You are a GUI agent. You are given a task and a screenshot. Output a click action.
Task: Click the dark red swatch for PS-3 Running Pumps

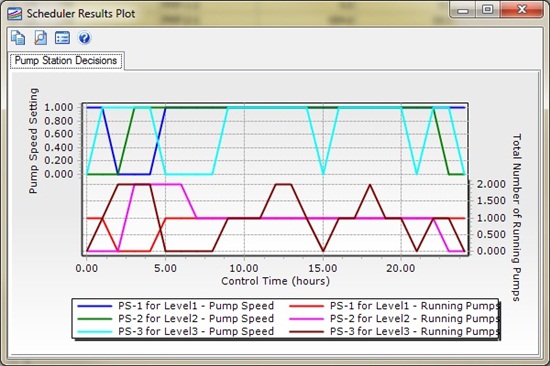pos(307,332)
